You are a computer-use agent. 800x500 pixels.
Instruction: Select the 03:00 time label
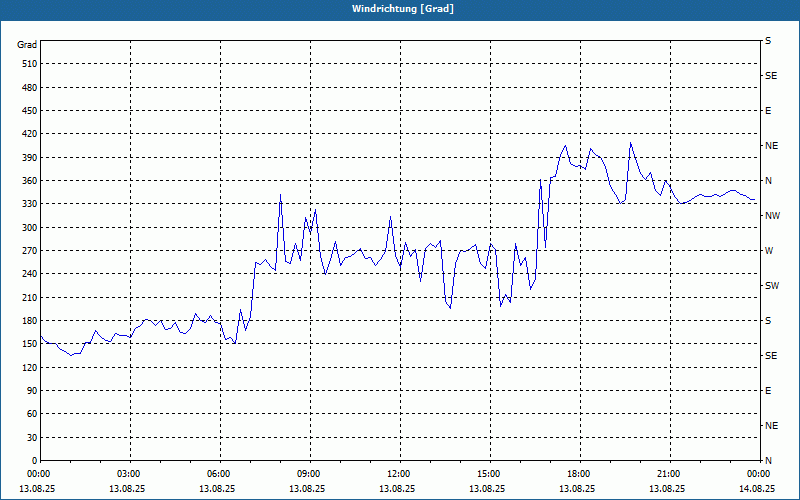coord(131,473)
